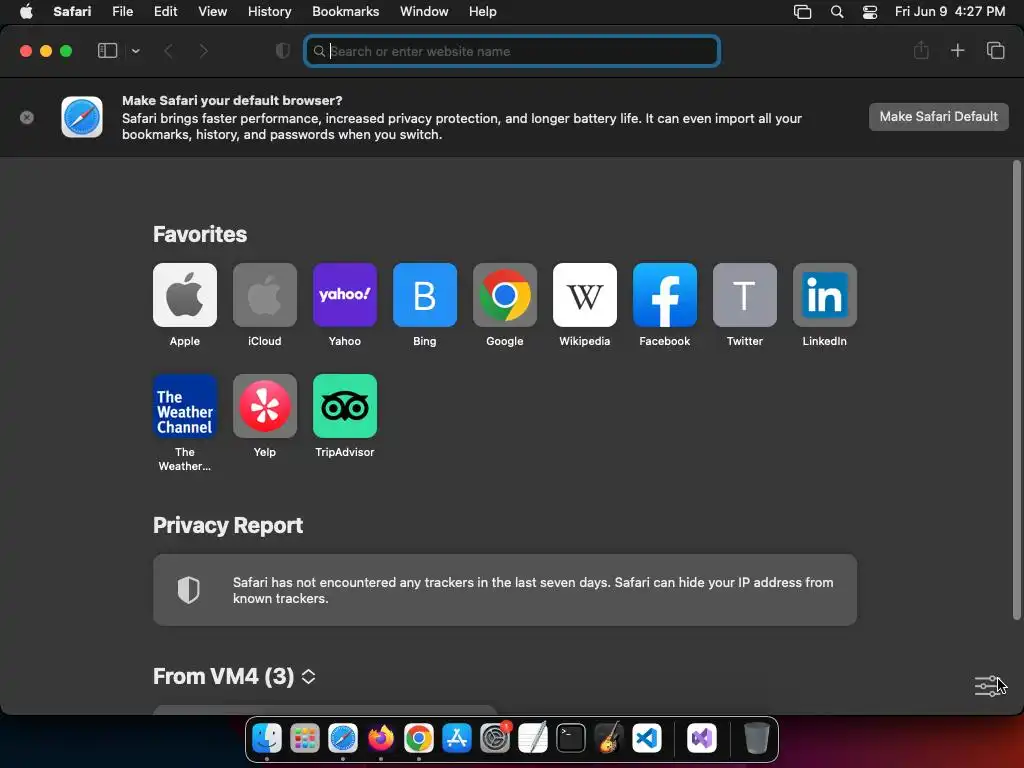
Task: Click Stage Manager menu bar icon
Action: [x=803, y=12]
